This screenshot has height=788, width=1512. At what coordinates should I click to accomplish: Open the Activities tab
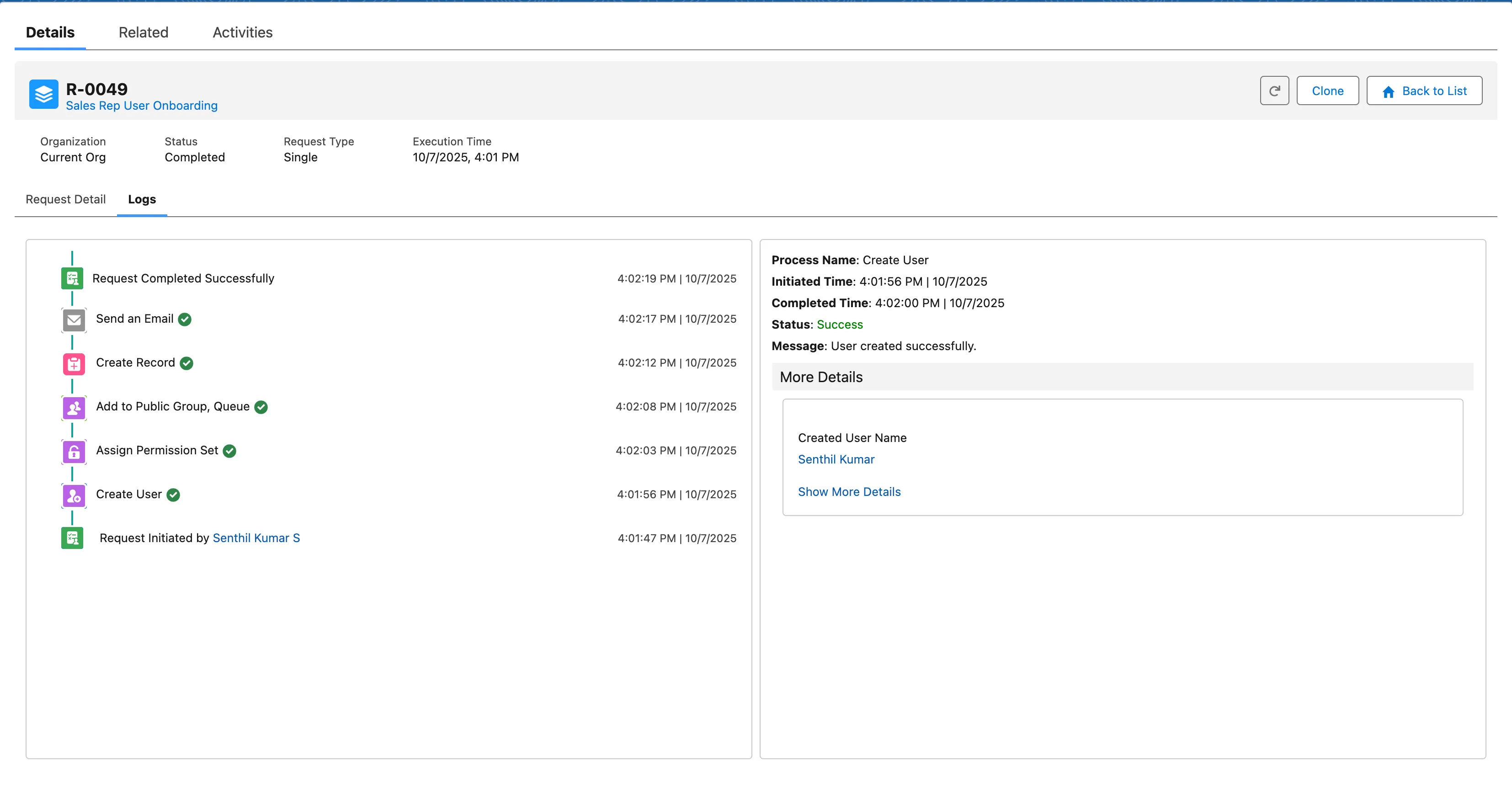tap(242, 32)
